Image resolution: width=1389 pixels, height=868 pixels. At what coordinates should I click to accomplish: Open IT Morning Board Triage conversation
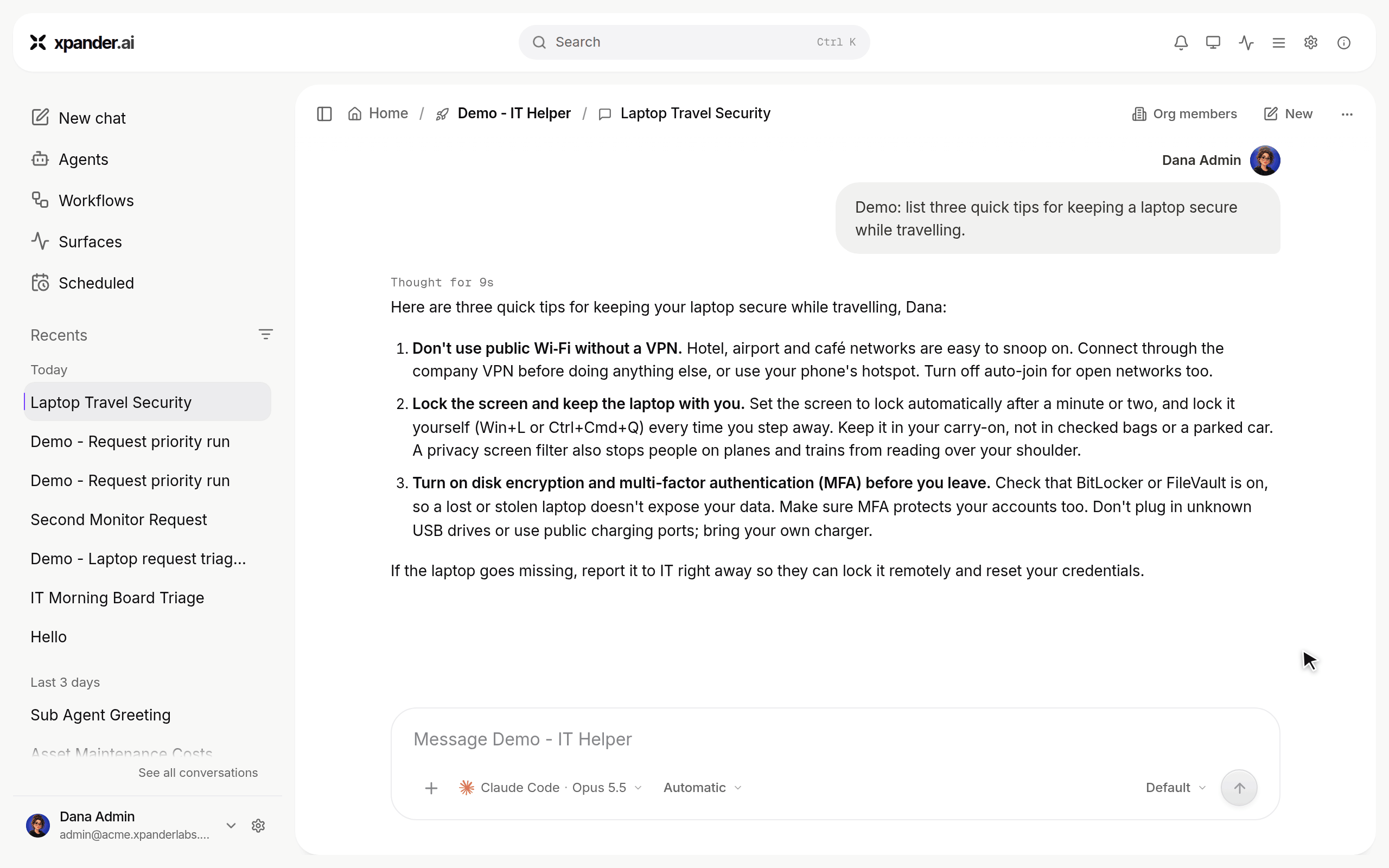[x=148, y=598]
